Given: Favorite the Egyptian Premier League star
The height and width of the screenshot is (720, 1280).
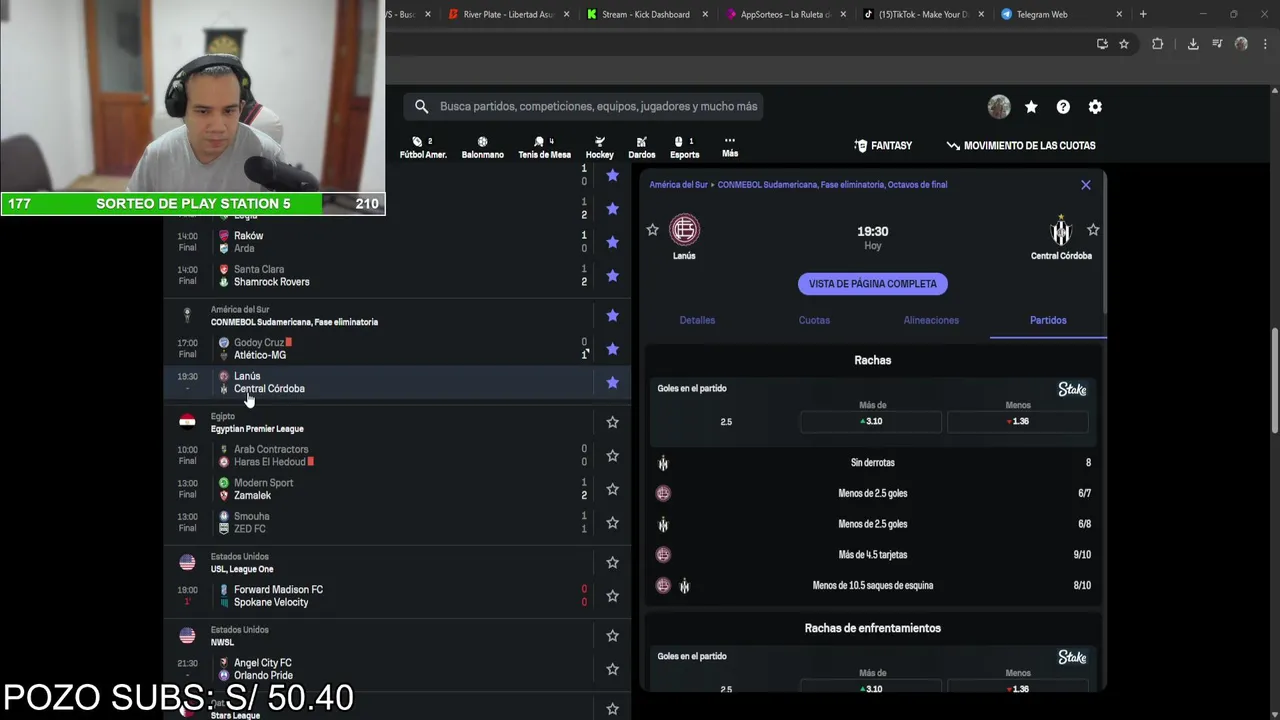Looking at the screenshot, I should [x=612, y=422].
